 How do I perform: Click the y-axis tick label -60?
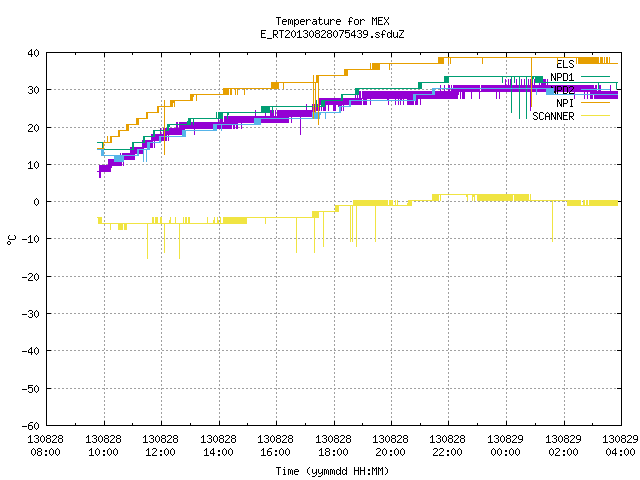pos(31,426)
